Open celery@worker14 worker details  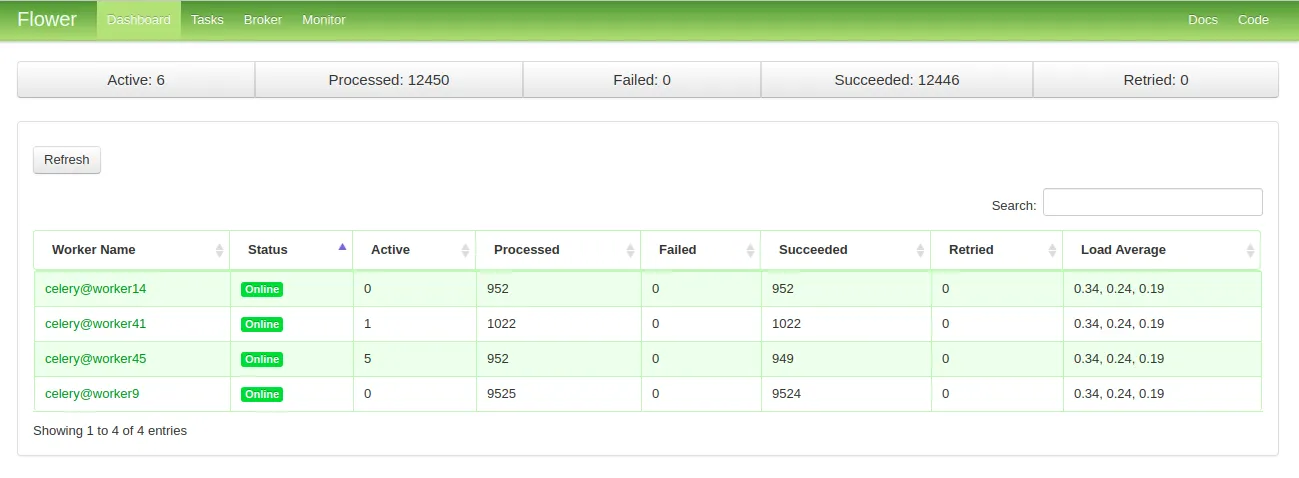click(x=96, y=289)
